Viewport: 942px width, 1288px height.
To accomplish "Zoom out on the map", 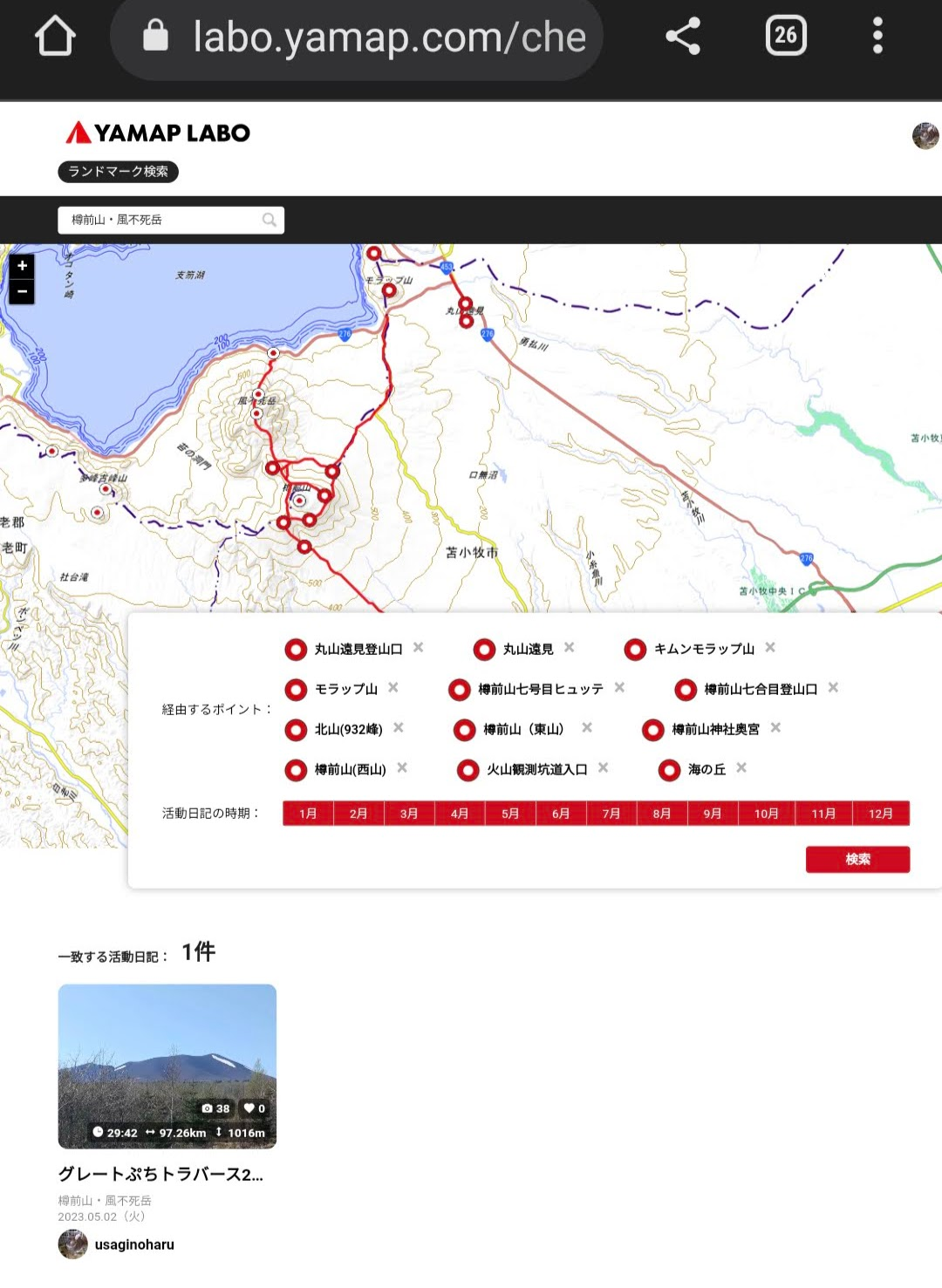I will click(x=22, y=292).
